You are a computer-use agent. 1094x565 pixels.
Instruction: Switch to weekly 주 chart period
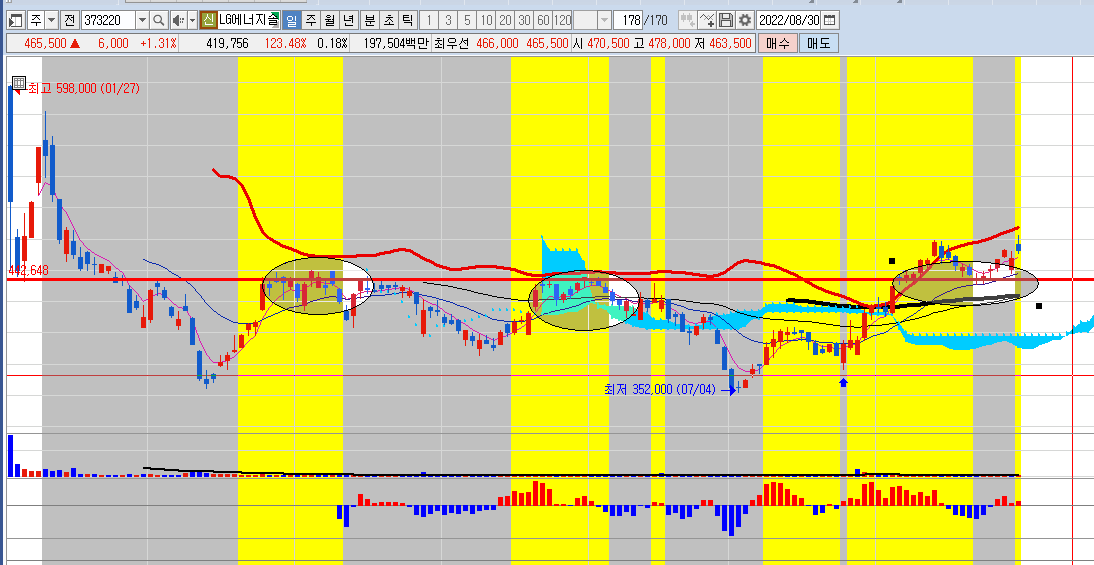click(310, 20)
